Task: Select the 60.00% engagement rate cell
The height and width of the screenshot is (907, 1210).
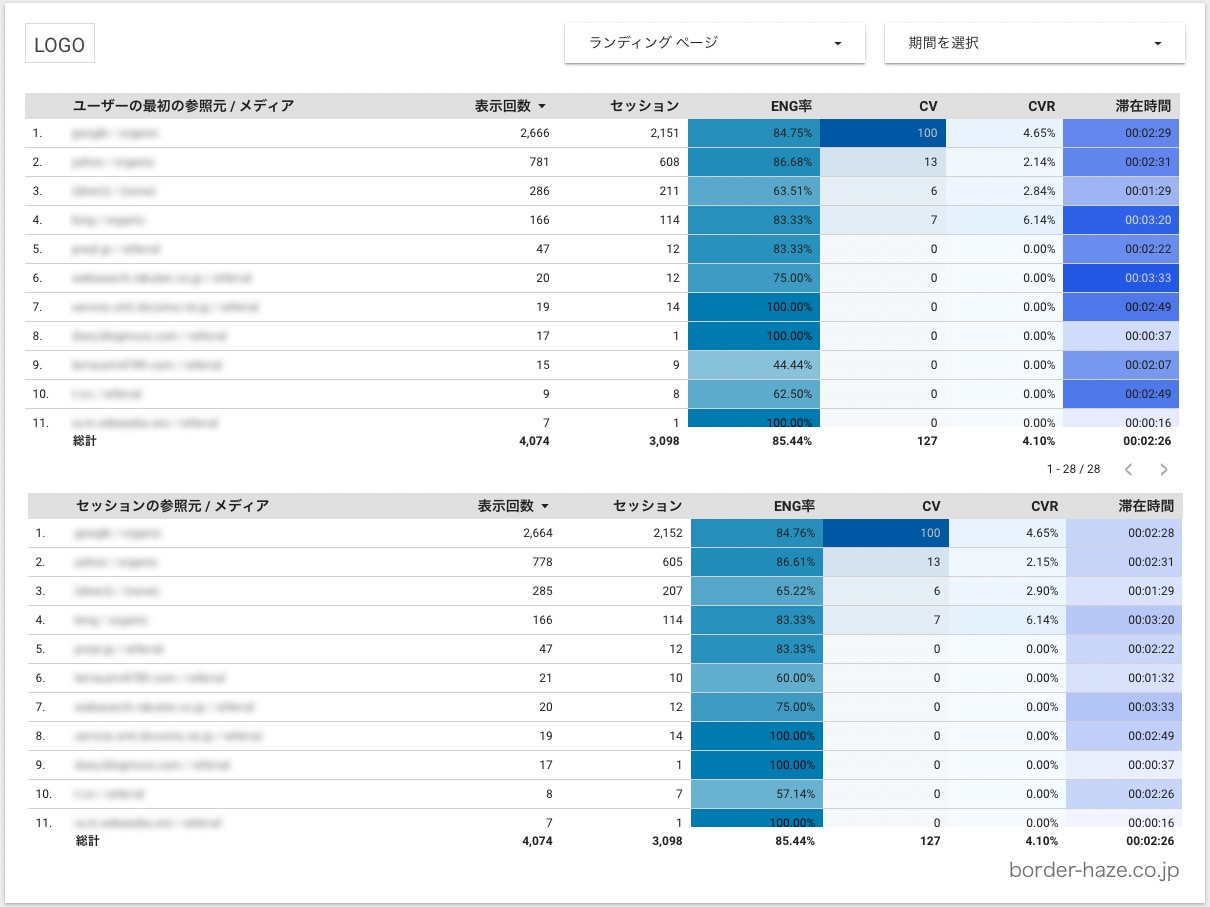Action: pos(757,678)
